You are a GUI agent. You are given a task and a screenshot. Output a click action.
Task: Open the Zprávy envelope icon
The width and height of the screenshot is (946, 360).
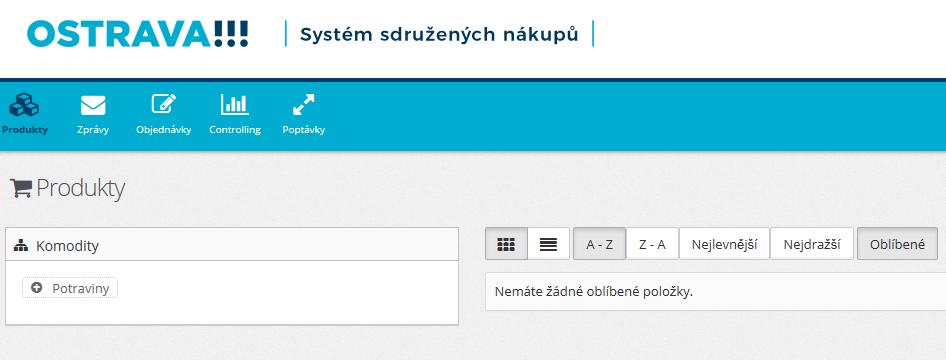(93, 106)
